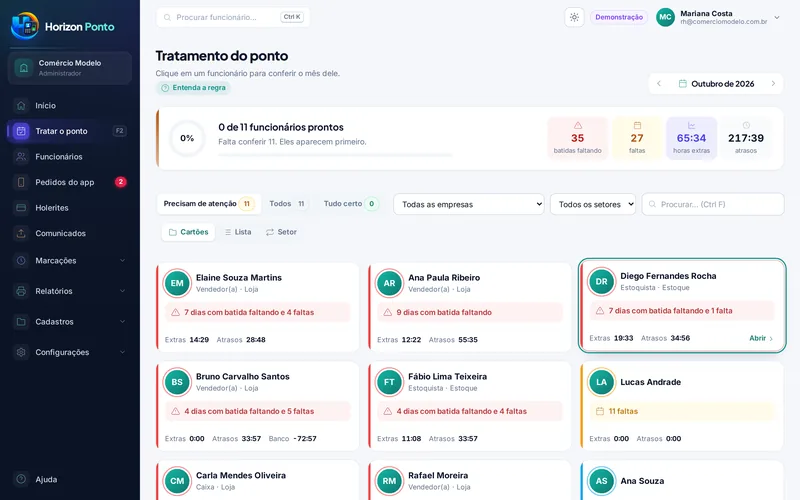Click the 0% progress circle

[187, 138]
